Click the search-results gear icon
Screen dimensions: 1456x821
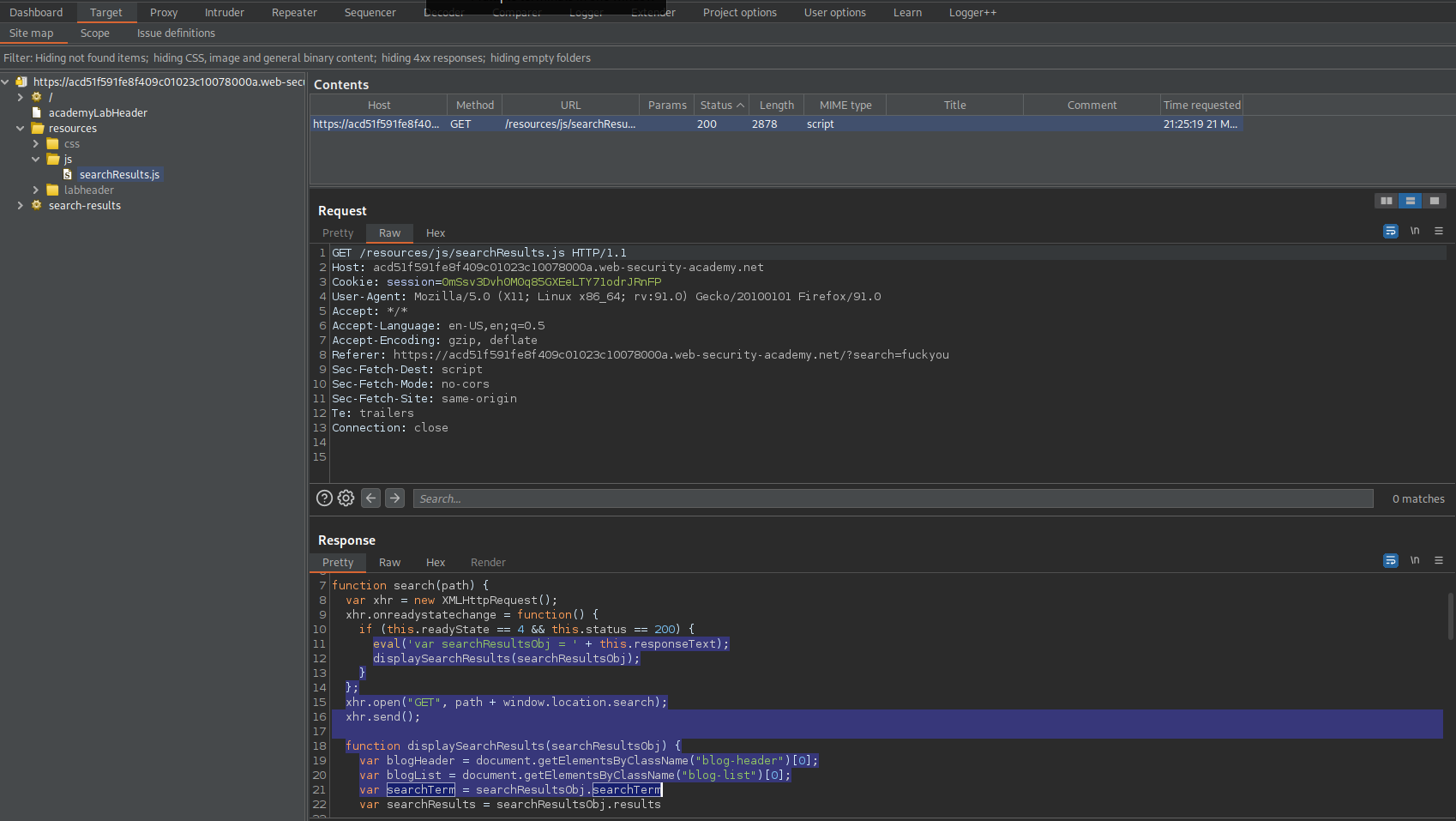pos(37,206)
